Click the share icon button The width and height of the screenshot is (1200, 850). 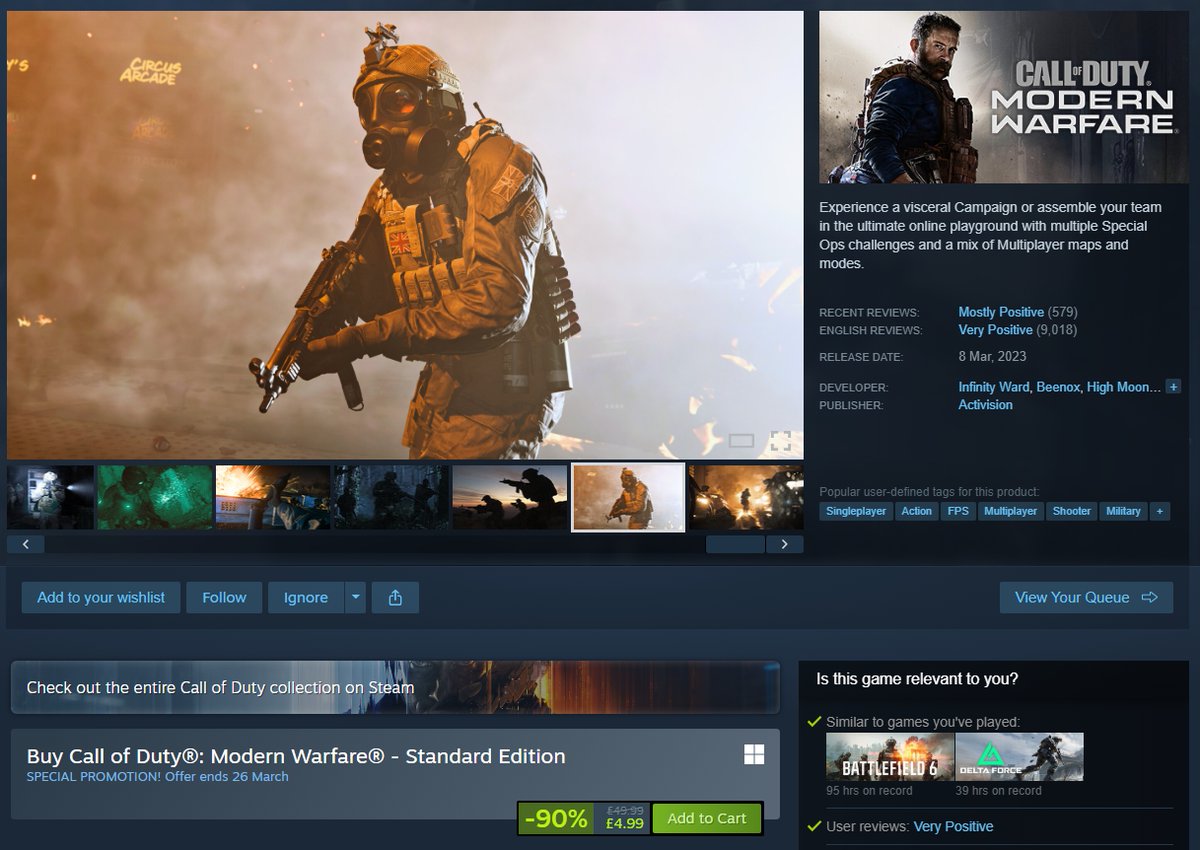coord(395,597)
